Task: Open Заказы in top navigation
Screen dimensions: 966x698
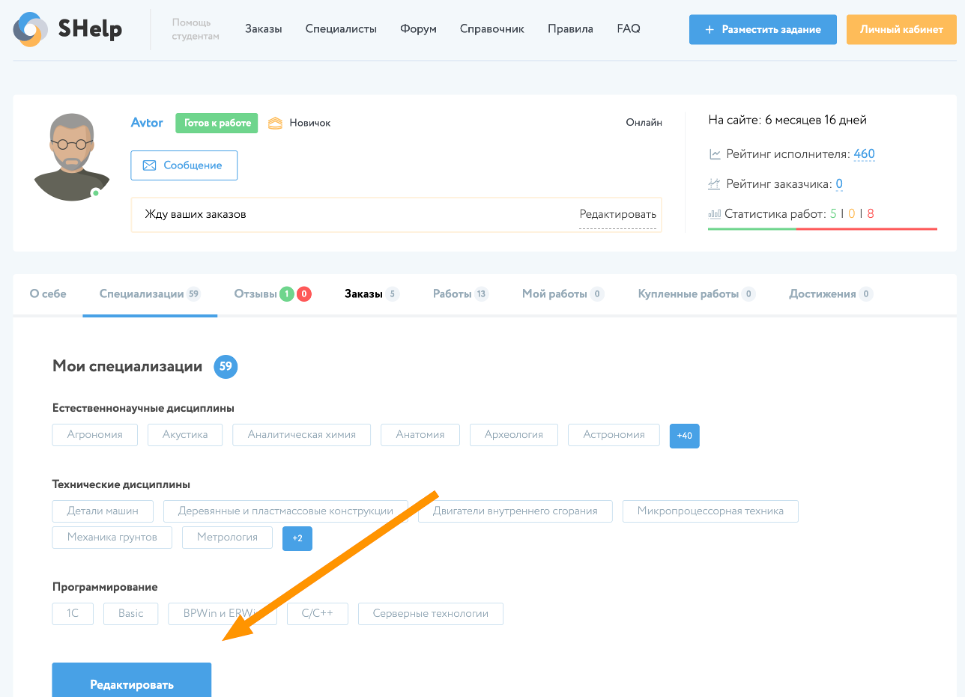Action: [x=263, y=29]
